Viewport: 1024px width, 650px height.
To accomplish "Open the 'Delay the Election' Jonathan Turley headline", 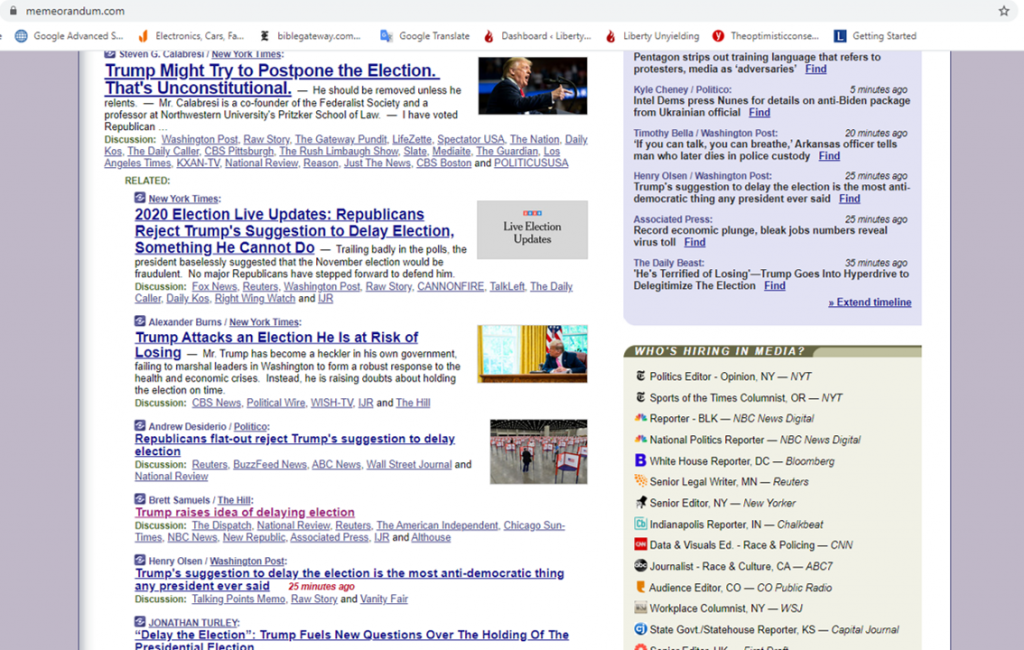I will point(351,639).
